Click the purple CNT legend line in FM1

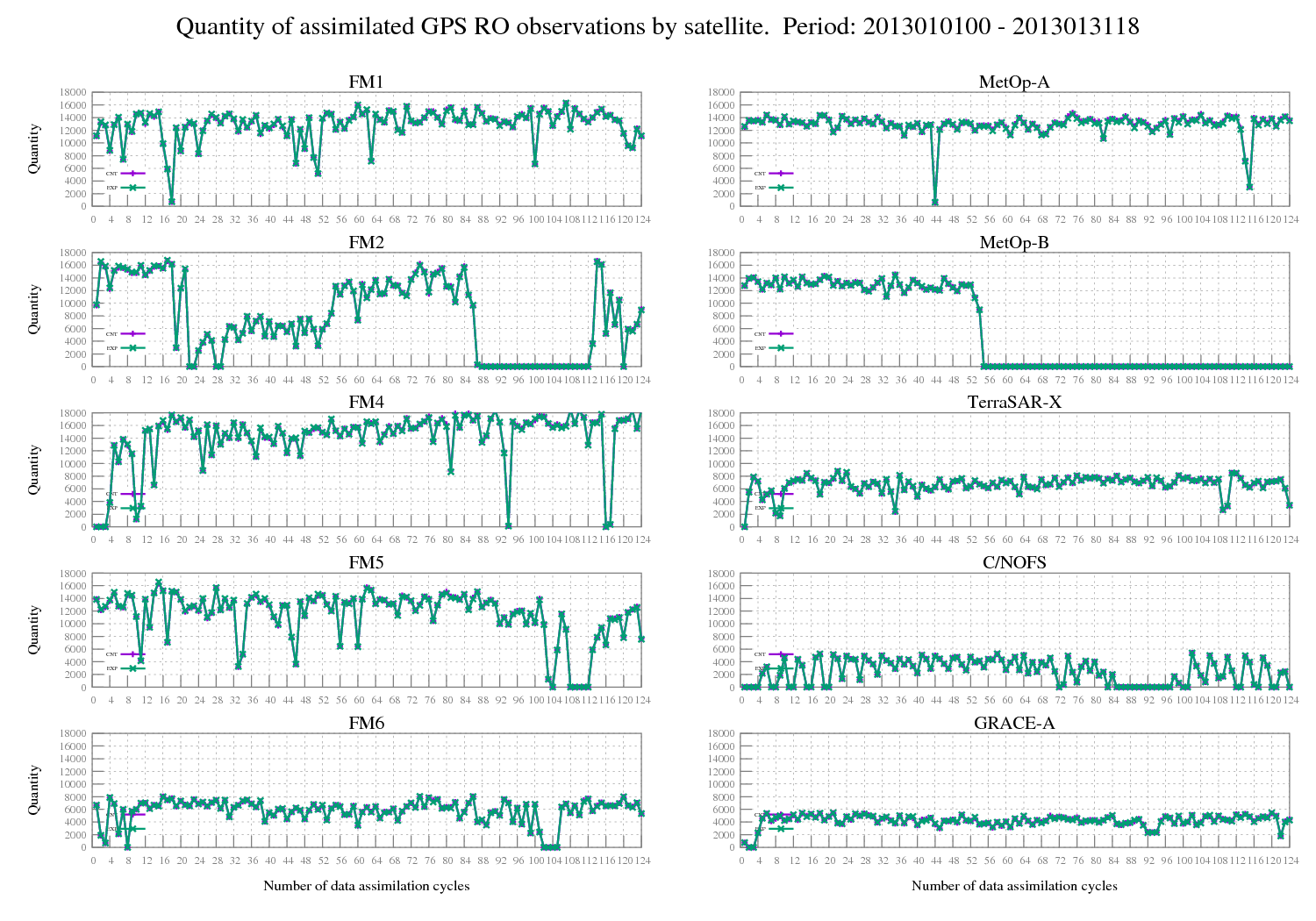pos(132,173)
